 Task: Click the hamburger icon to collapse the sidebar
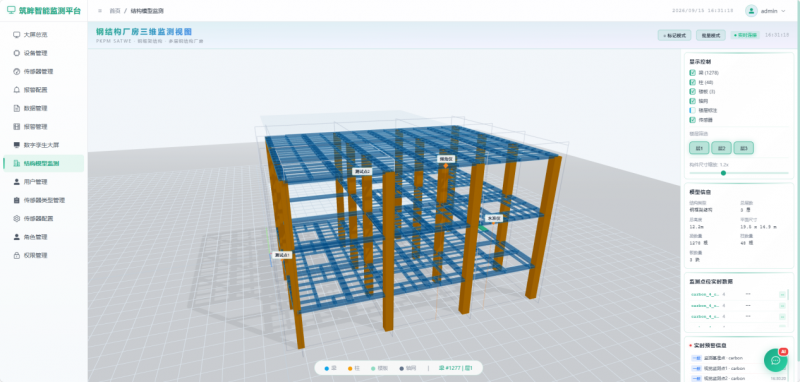99,11
